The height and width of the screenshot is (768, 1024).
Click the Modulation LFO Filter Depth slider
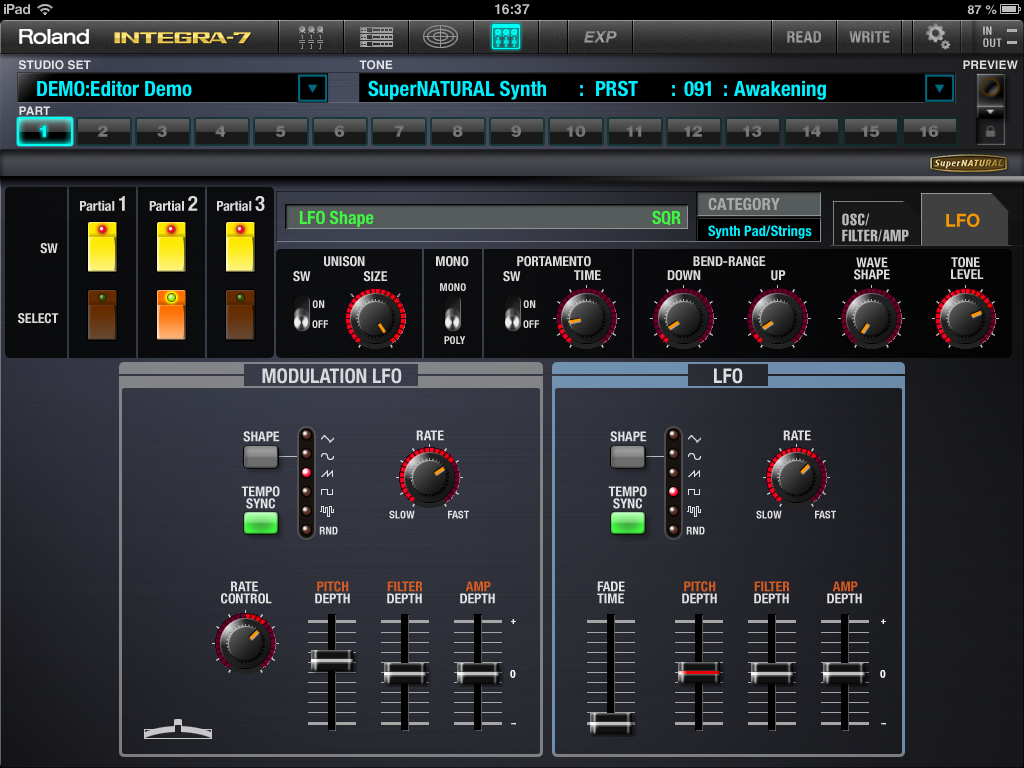tap(404, 673)
